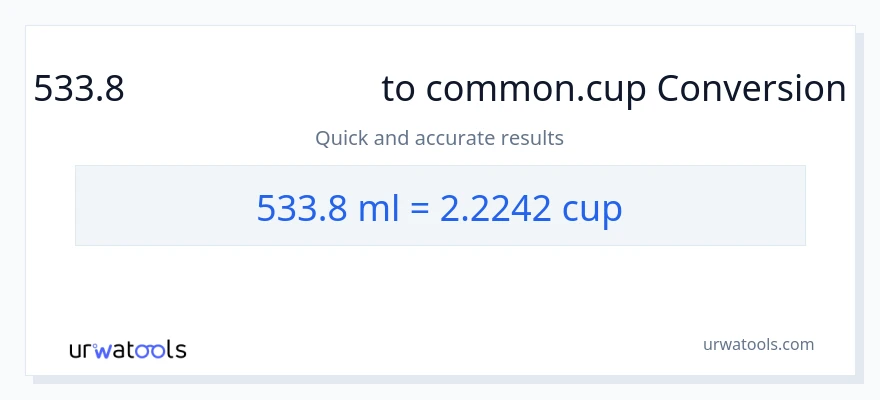
Task: Click the "to common.cup Conversion" heading text
Action: 613,89
